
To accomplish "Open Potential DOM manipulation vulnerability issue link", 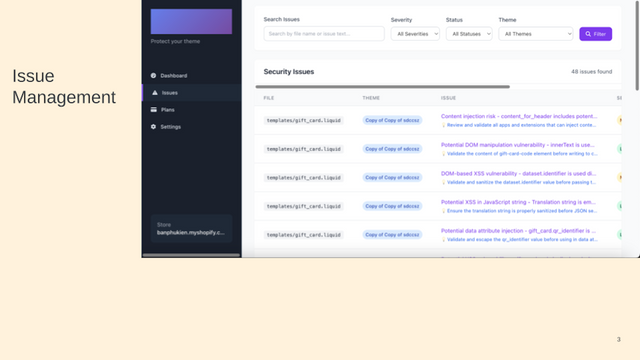I will (518, 145).
